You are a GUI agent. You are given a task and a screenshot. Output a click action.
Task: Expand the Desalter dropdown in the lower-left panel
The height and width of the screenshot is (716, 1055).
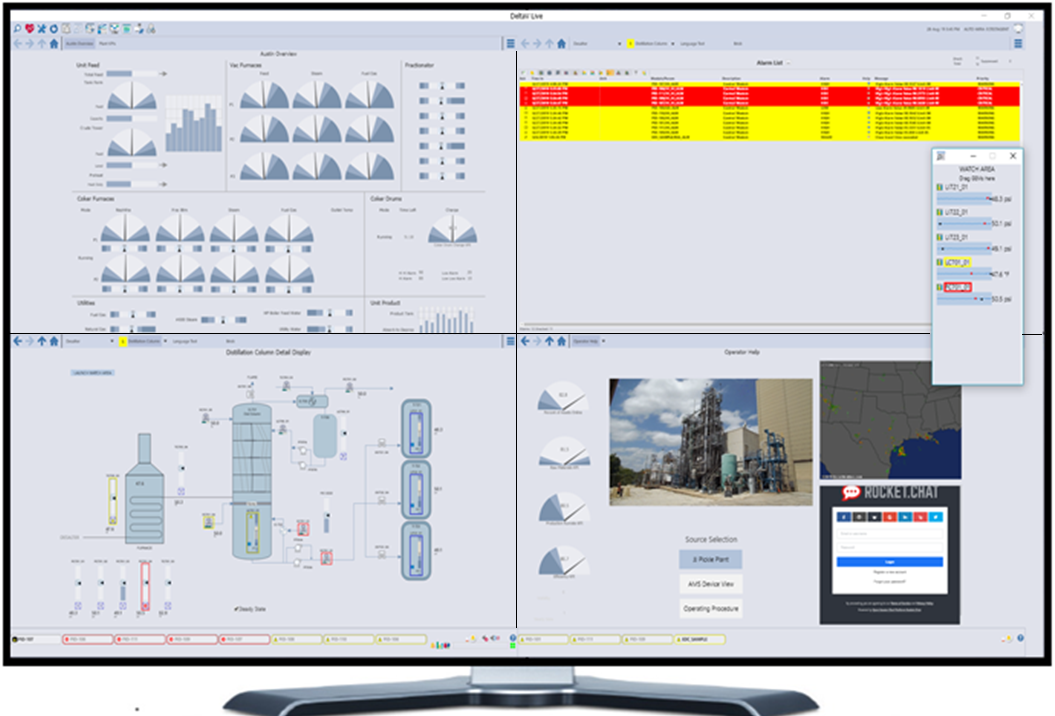(112, 341)
